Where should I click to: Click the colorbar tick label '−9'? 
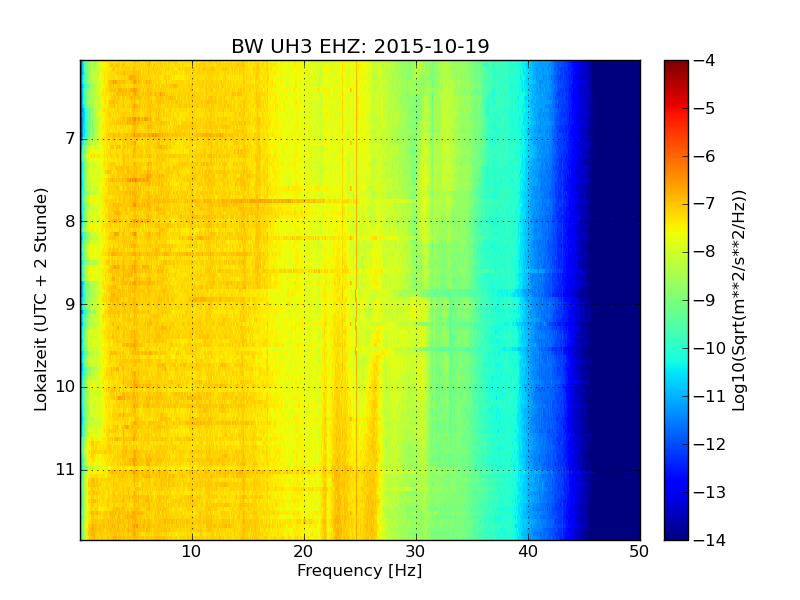705,300
